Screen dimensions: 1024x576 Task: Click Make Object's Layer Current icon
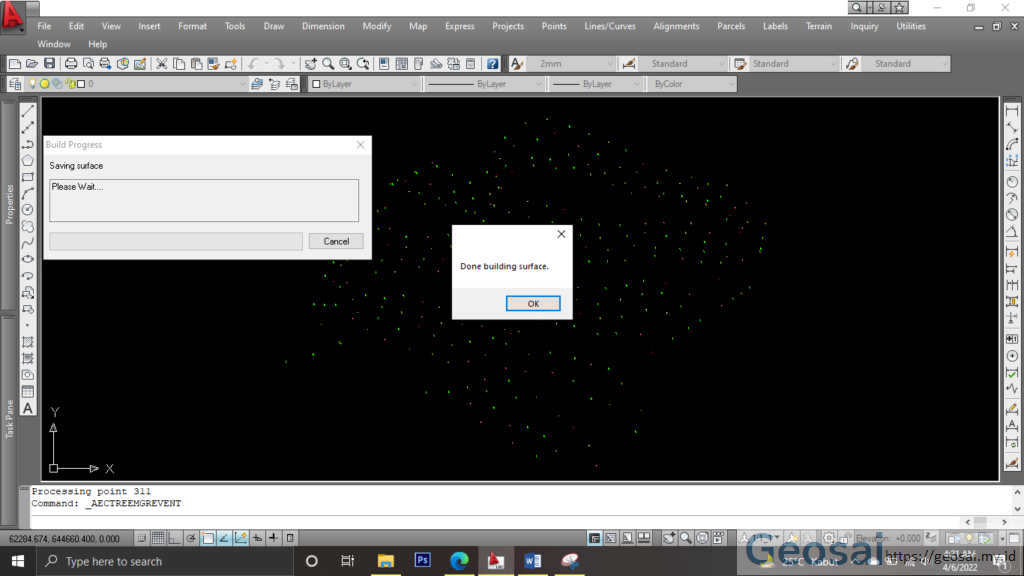pos(256,84)
